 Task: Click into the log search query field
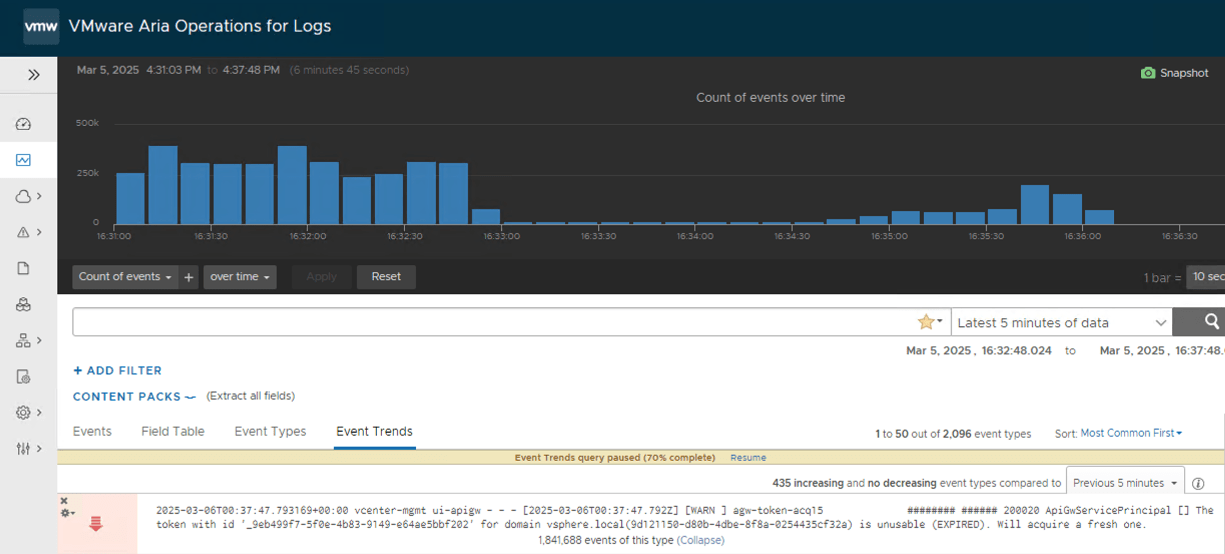pos(490,322)
